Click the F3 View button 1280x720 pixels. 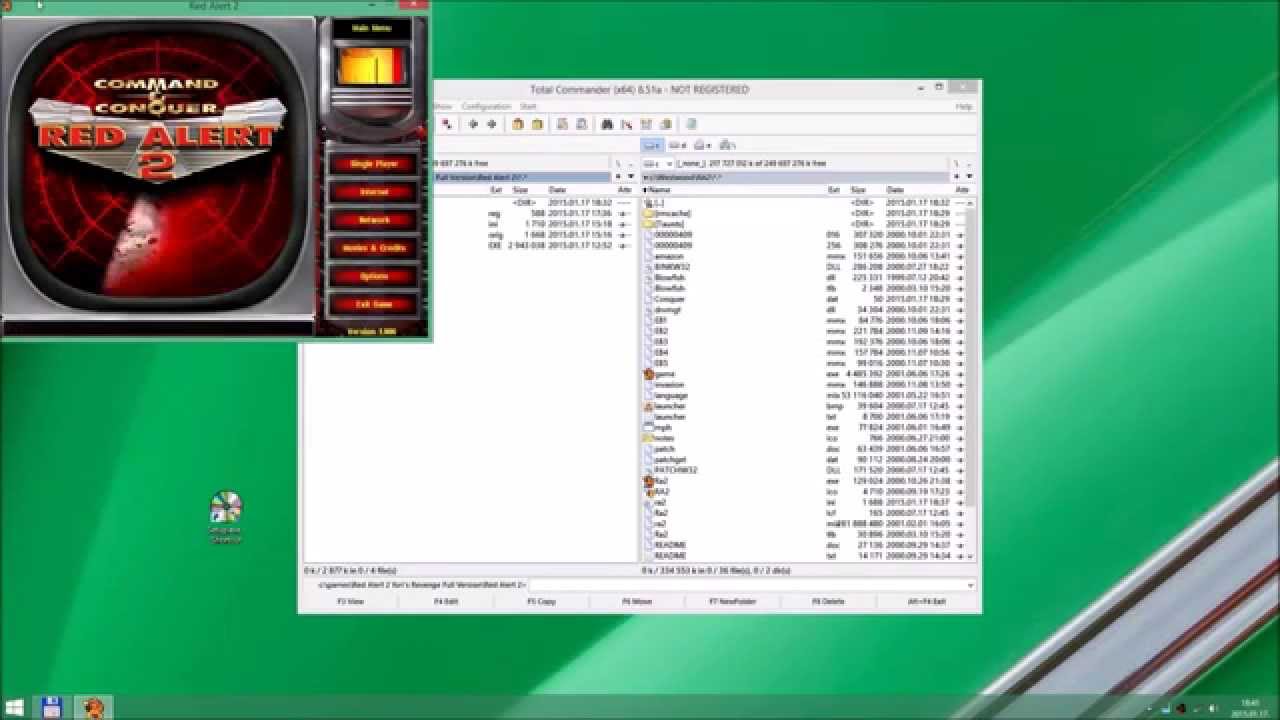[x=350, y=601]
